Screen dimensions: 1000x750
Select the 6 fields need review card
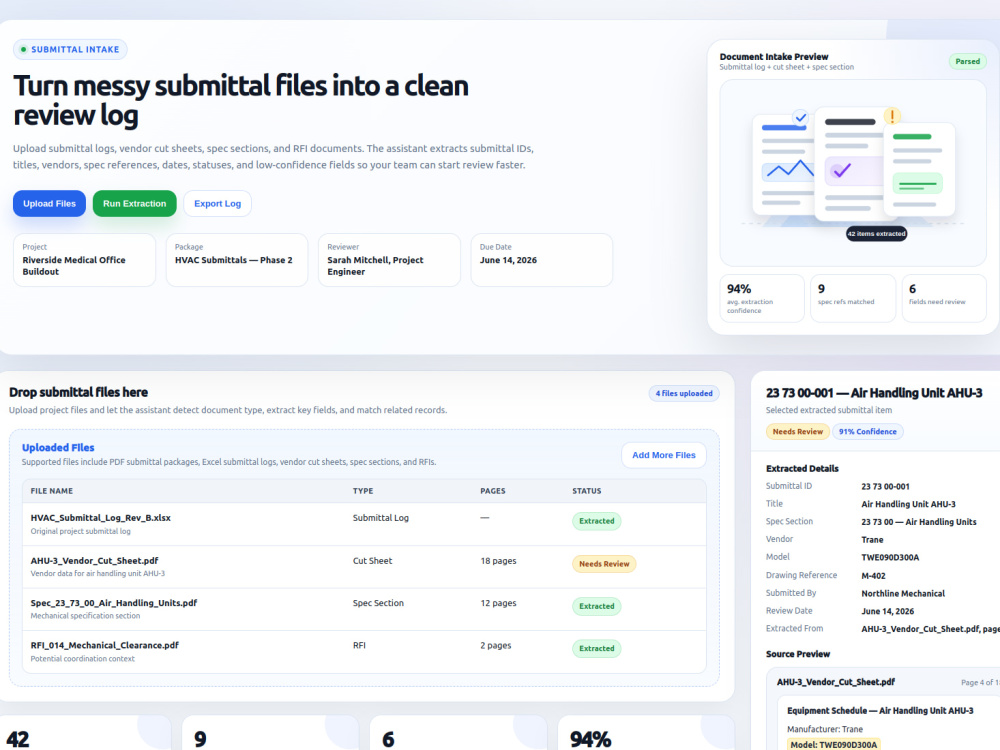(x=944, y=298)
